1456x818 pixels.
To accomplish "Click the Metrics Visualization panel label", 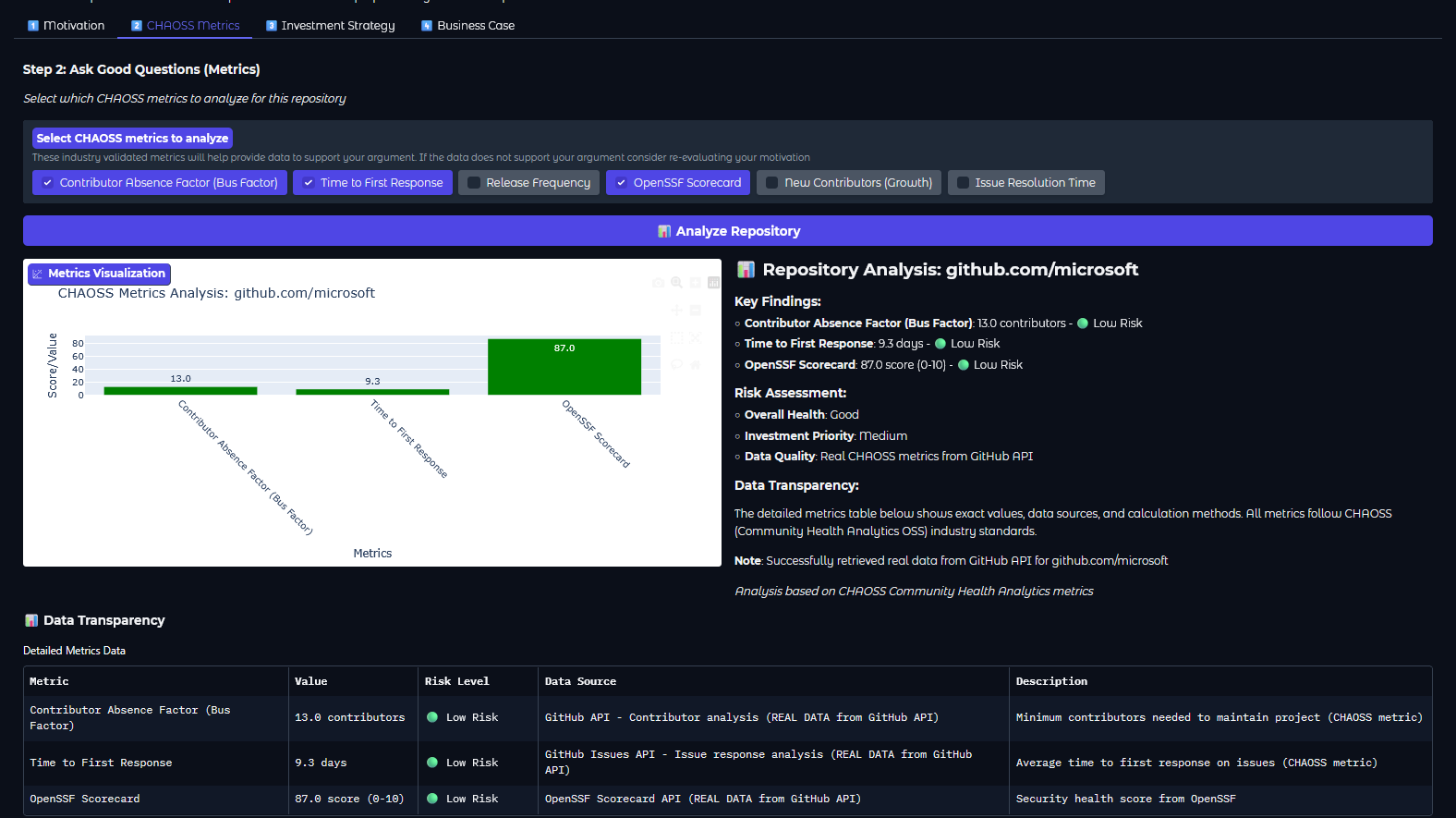I will point(99,274).
